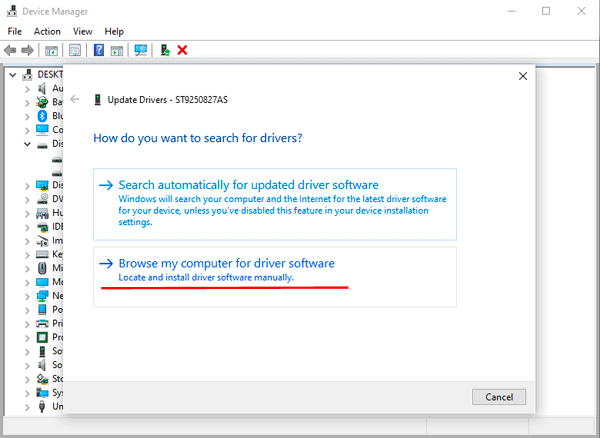Choose Search automatically for updated driver software
Image resolution: width=600 pixels, height=438 pixels.
coord(275,204)
